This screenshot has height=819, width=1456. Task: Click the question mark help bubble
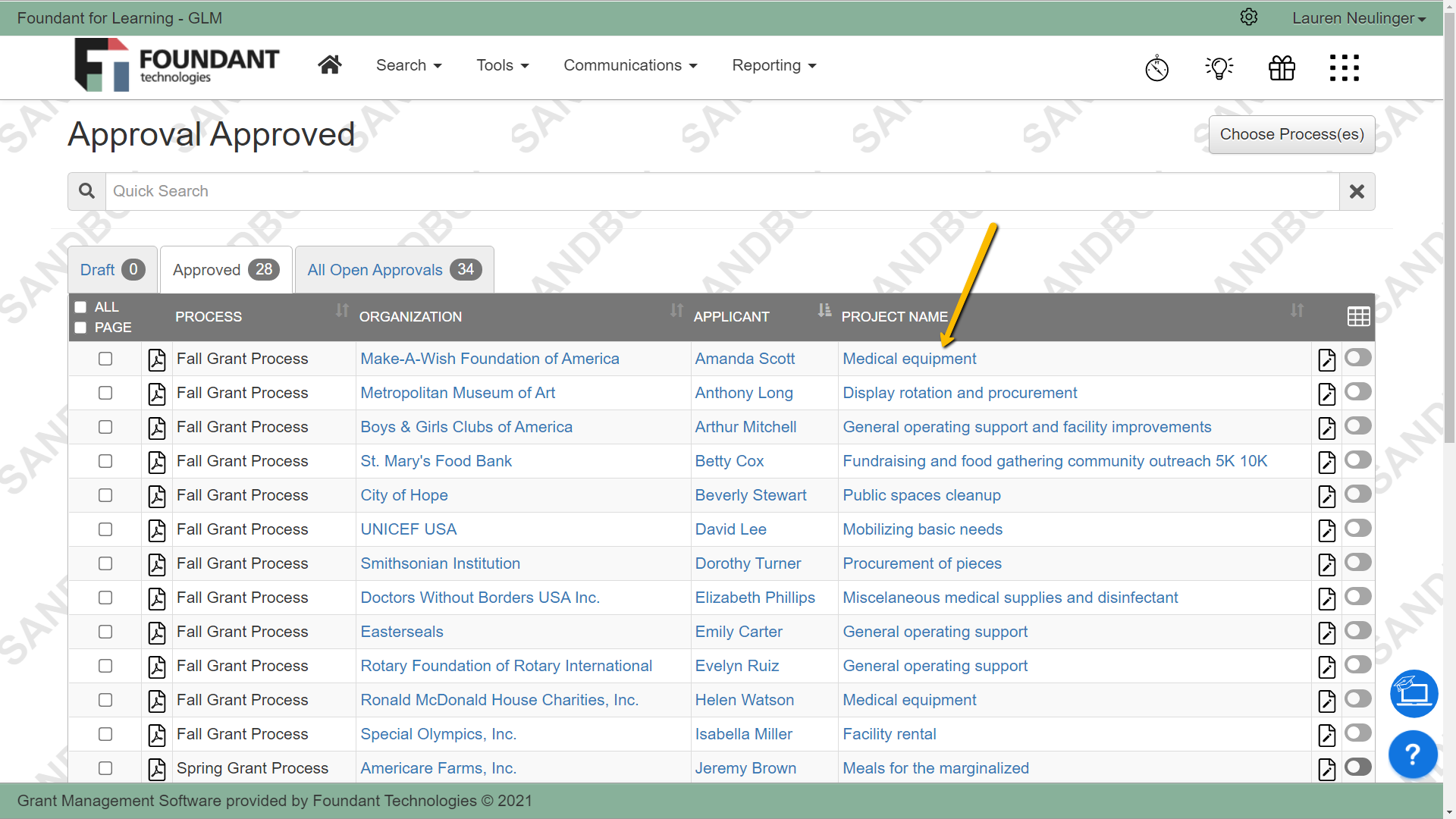click(1412, 754)
